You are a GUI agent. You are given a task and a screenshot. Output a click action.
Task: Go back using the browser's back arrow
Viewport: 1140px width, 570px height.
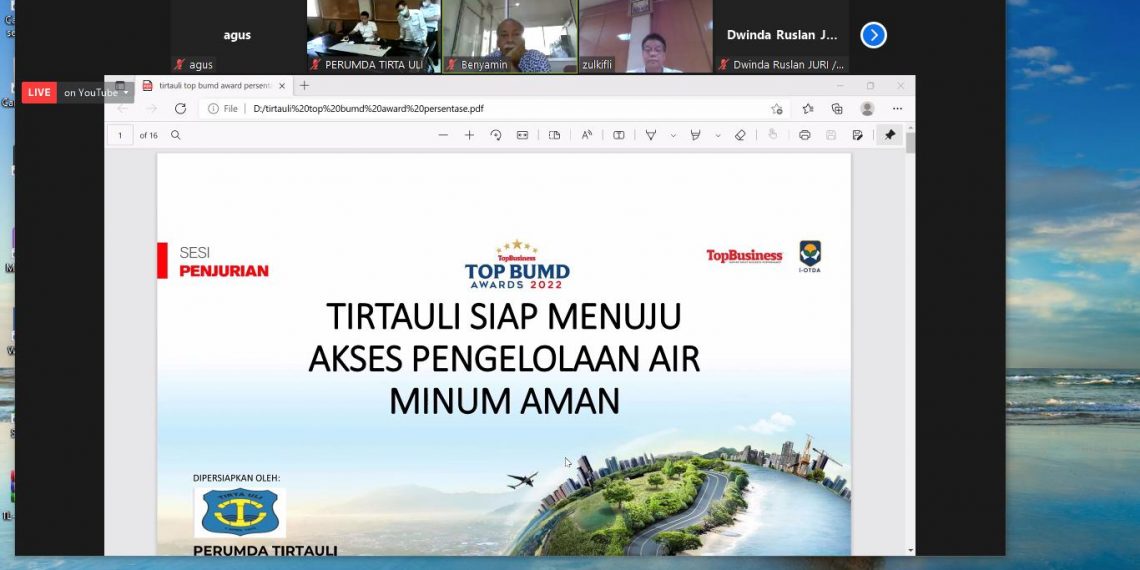[122, 108]
